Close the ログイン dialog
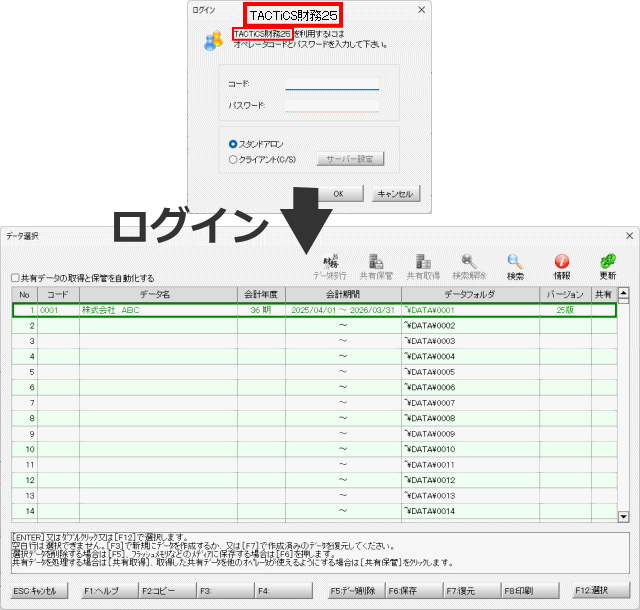Screen dimensions: 640x610 [422, 10]
